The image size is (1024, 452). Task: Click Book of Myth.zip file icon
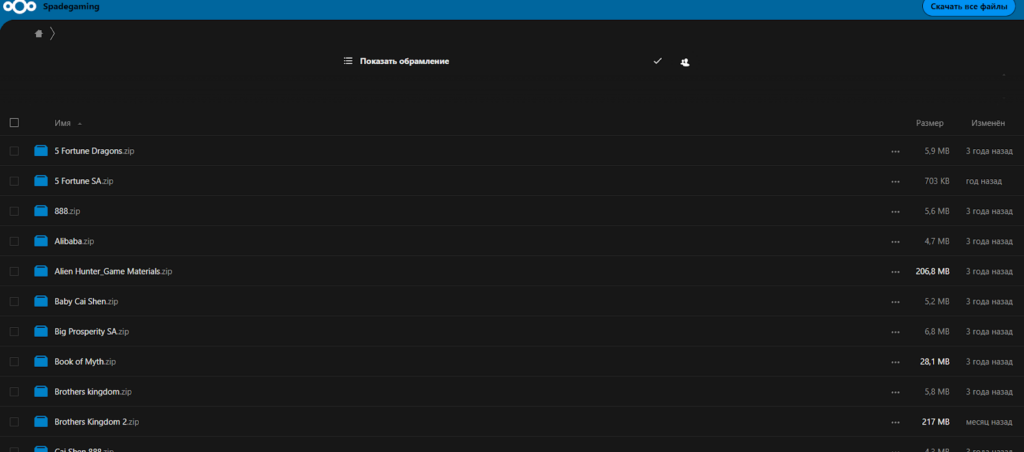[x=41, y=361]
